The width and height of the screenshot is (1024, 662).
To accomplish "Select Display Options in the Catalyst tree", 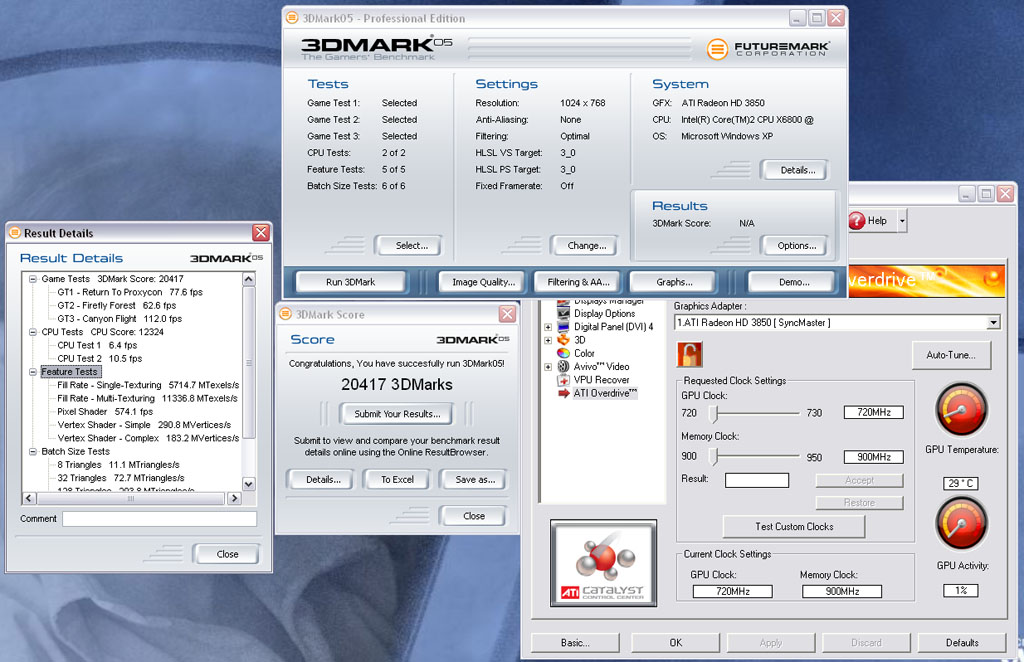I will (x=605, y=313).
